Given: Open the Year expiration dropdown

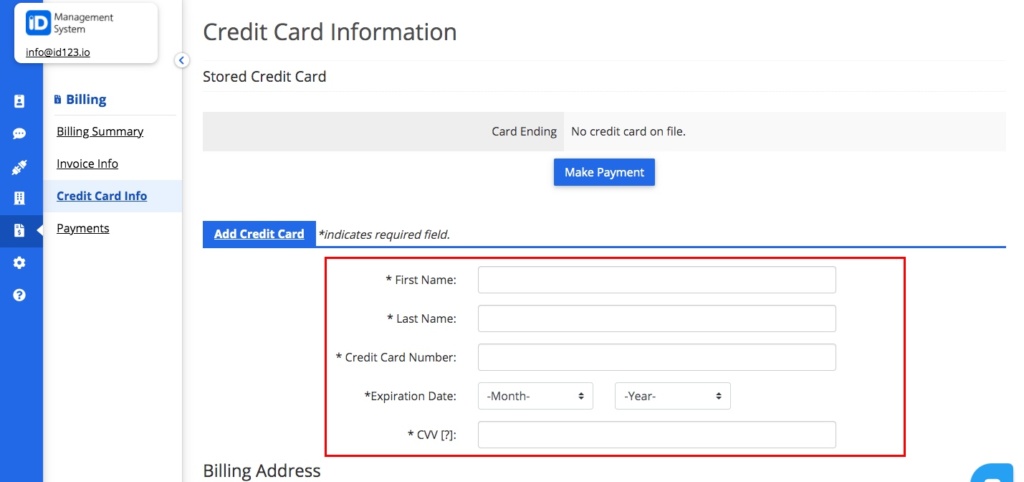Looking at the screenshot, I should [x=673, y=396].
